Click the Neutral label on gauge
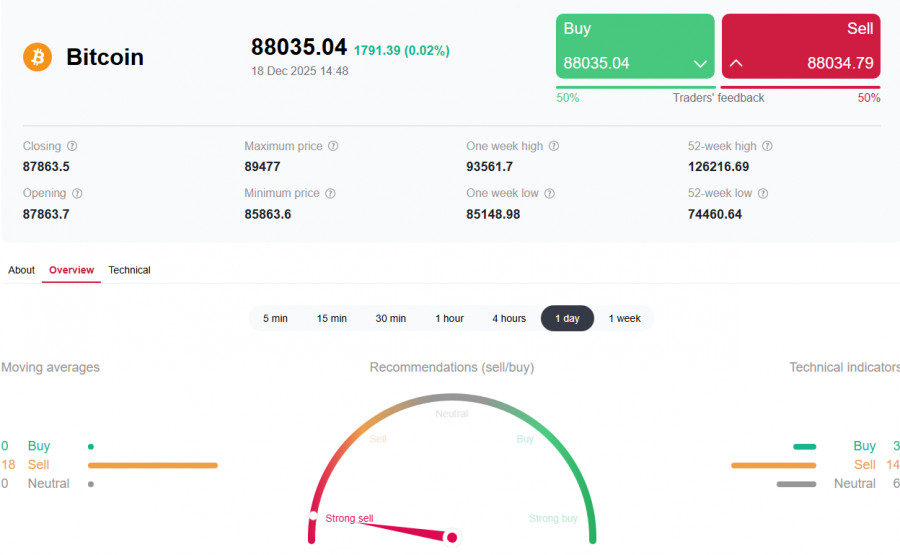The width and height of the screenshot is (900, 555). point(452,414)
